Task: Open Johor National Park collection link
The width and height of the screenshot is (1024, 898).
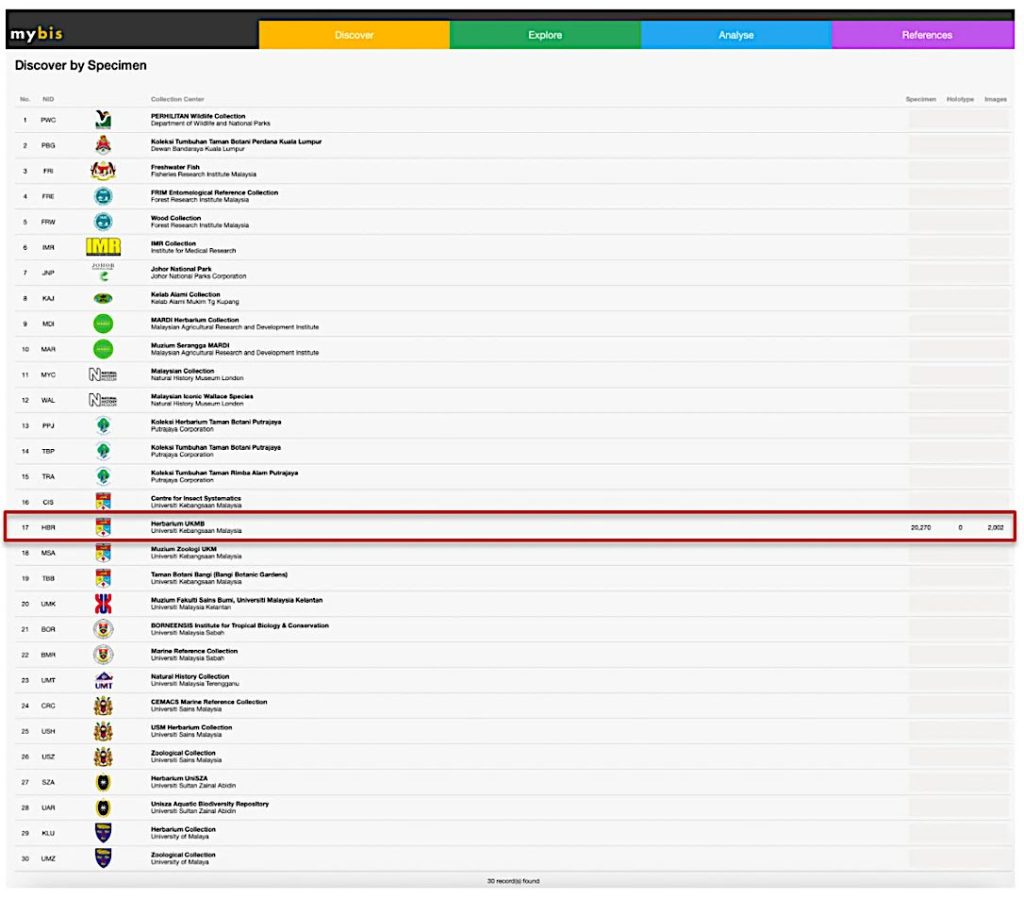Action: (181, 269)
